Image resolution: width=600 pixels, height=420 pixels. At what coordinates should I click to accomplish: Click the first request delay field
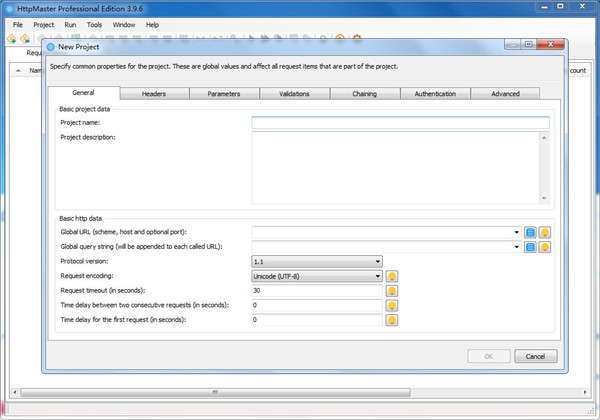317,320
